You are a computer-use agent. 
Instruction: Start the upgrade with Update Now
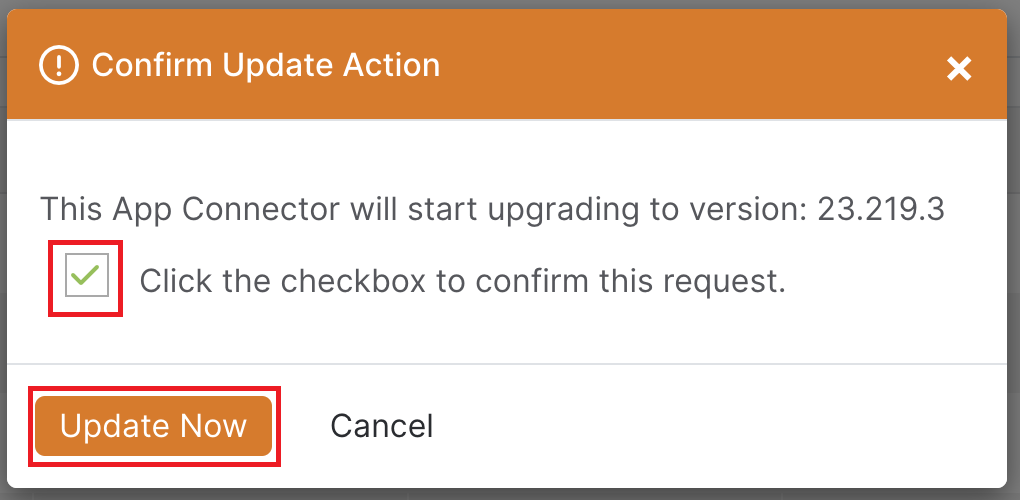coord(154,426)
